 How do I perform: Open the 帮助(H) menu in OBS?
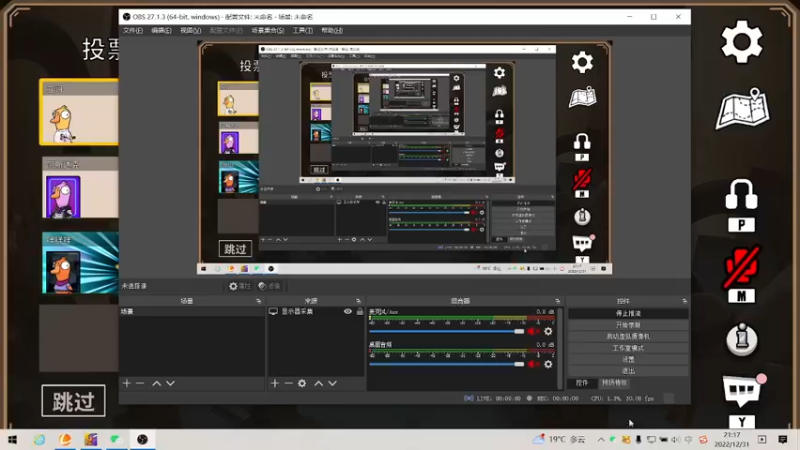pyautogui.click(x=332, y=31)
